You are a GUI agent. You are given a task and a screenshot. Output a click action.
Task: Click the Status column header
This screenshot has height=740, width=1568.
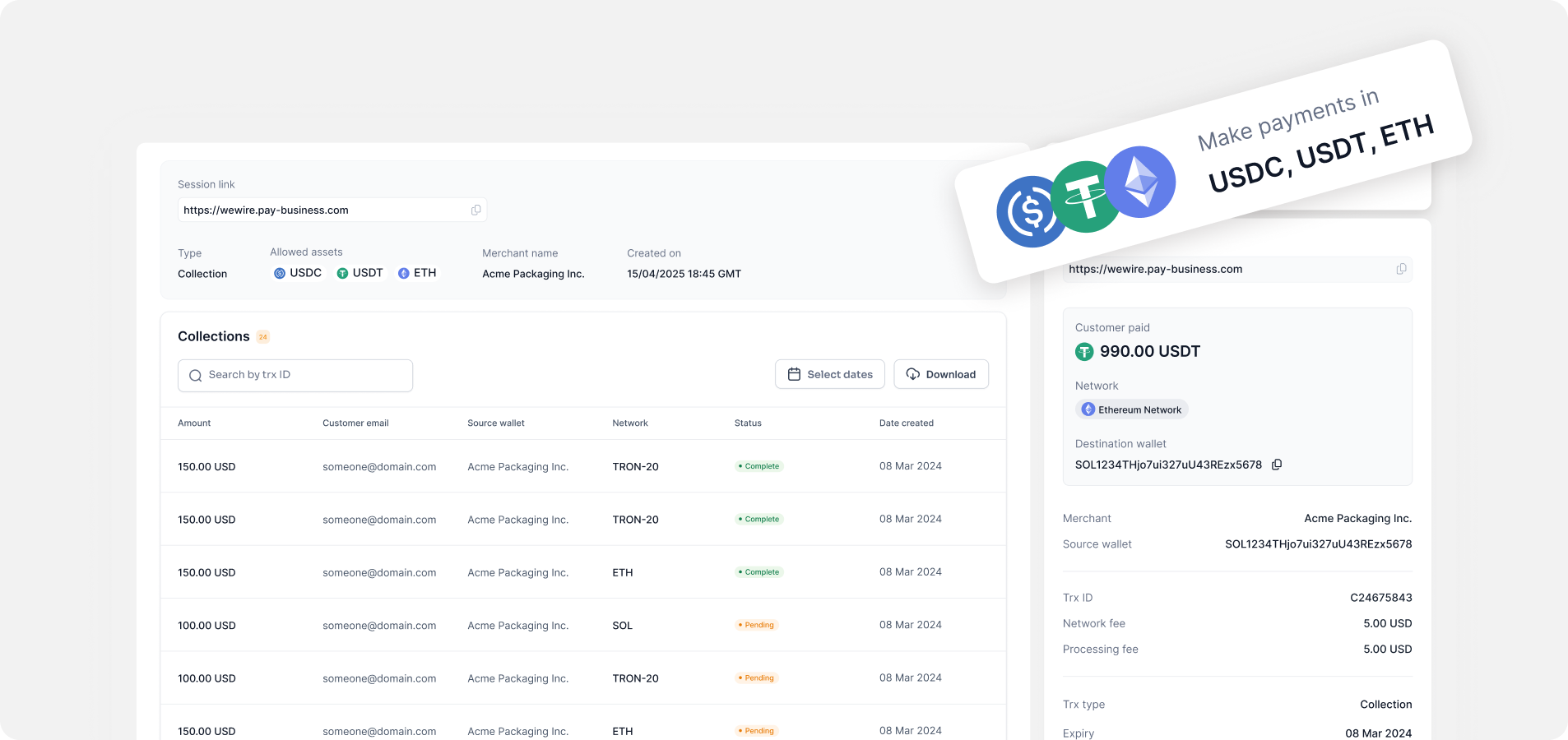(748, 423)
